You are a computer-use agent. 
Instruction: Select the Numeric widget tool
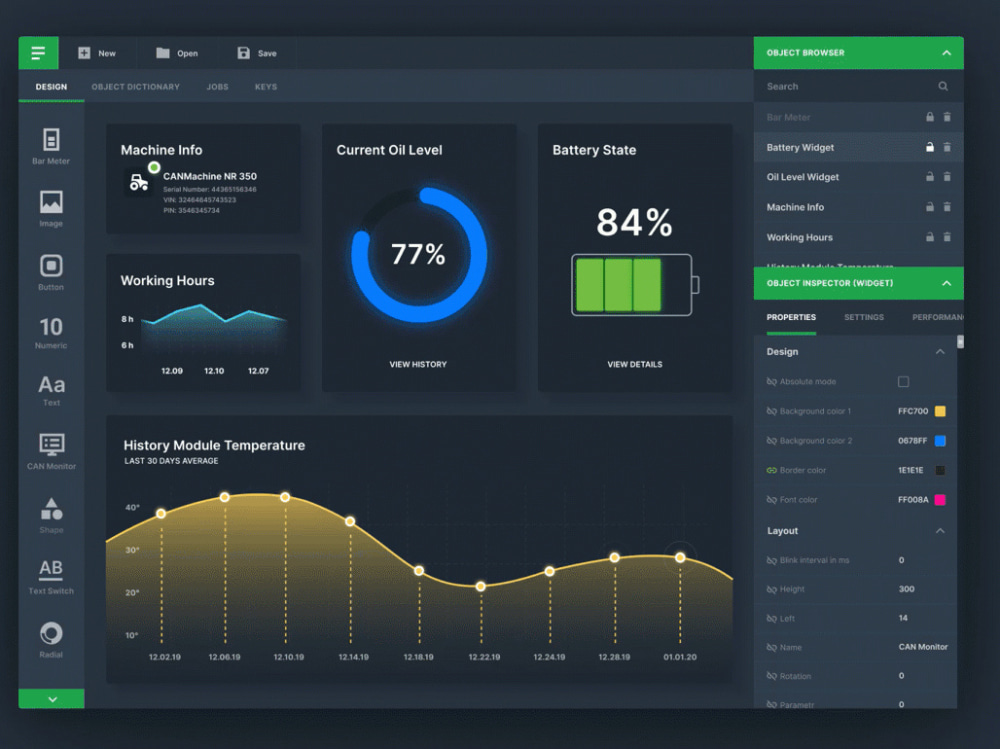51,332
